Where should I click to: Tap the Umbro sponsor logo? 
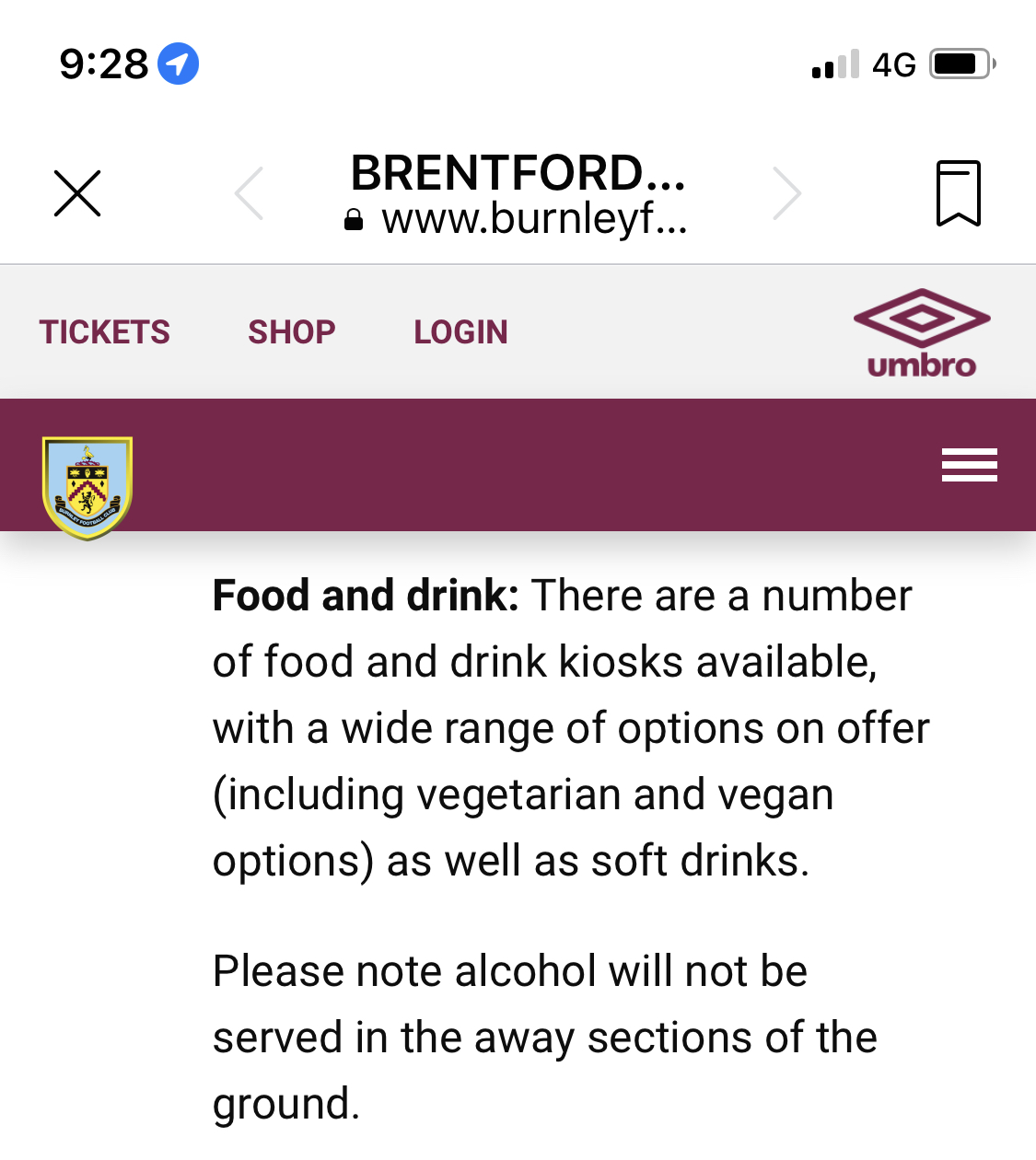tap(921, 333)
